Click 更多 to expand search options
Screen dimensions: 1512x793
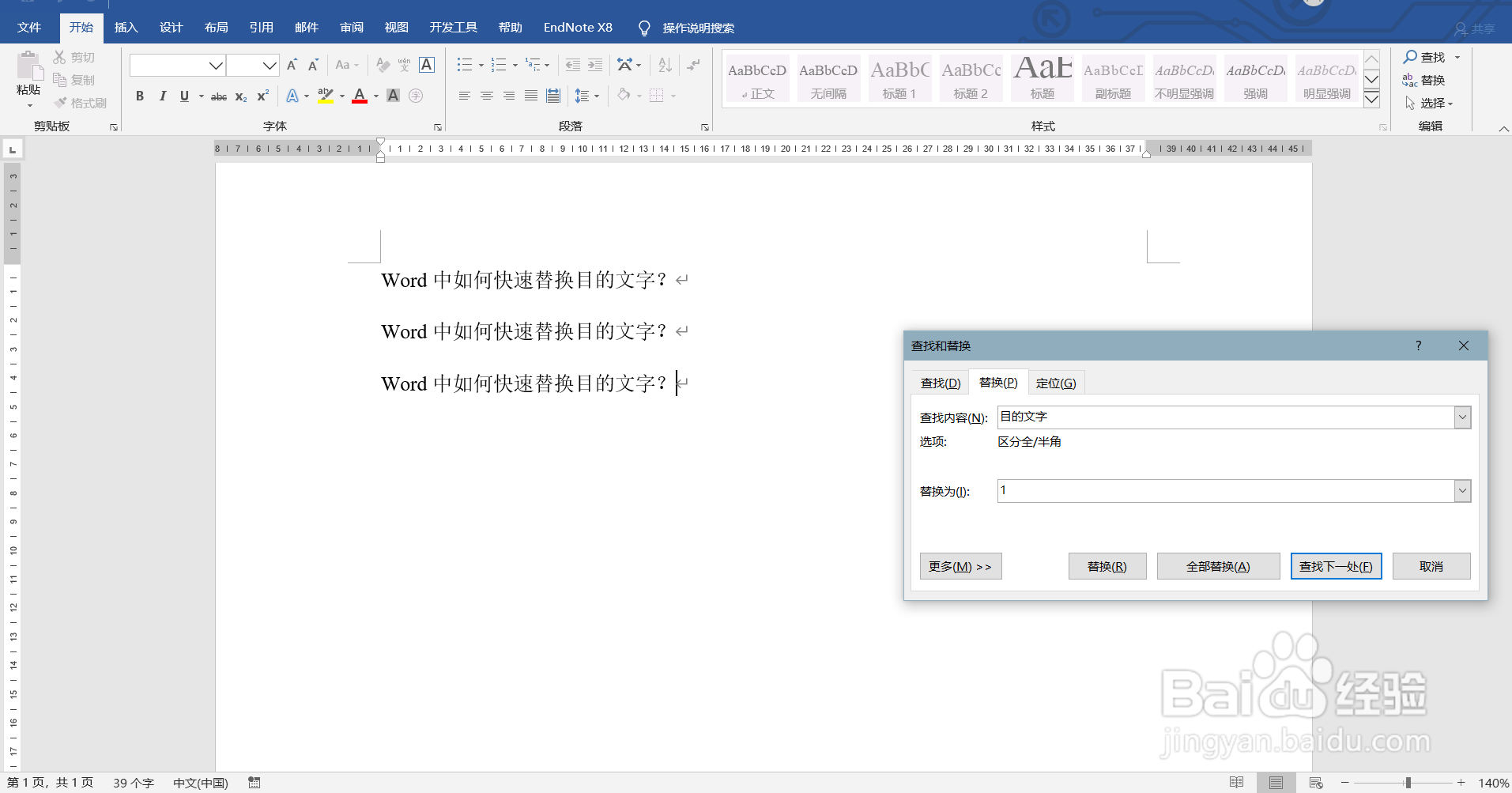click(x=960, y=565)
